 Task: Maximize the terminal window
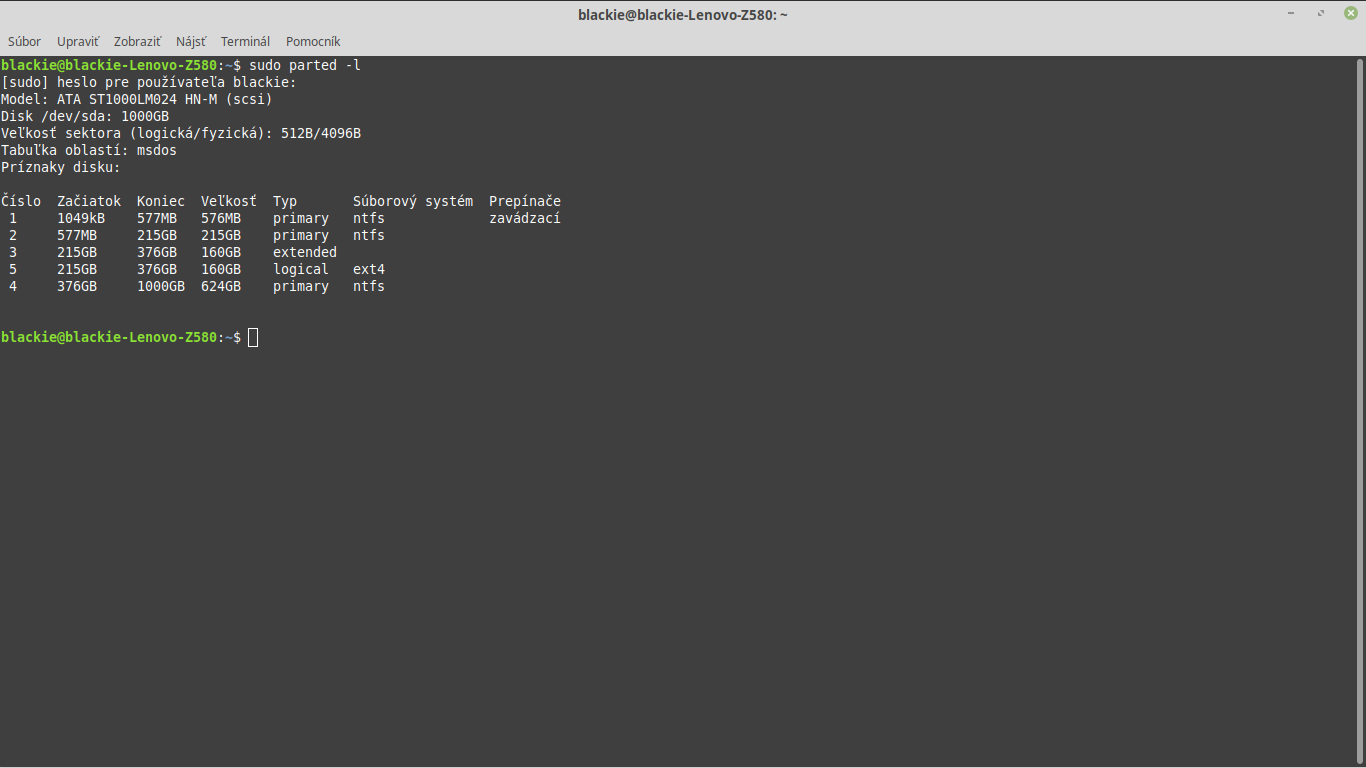tap(1322, 13)
